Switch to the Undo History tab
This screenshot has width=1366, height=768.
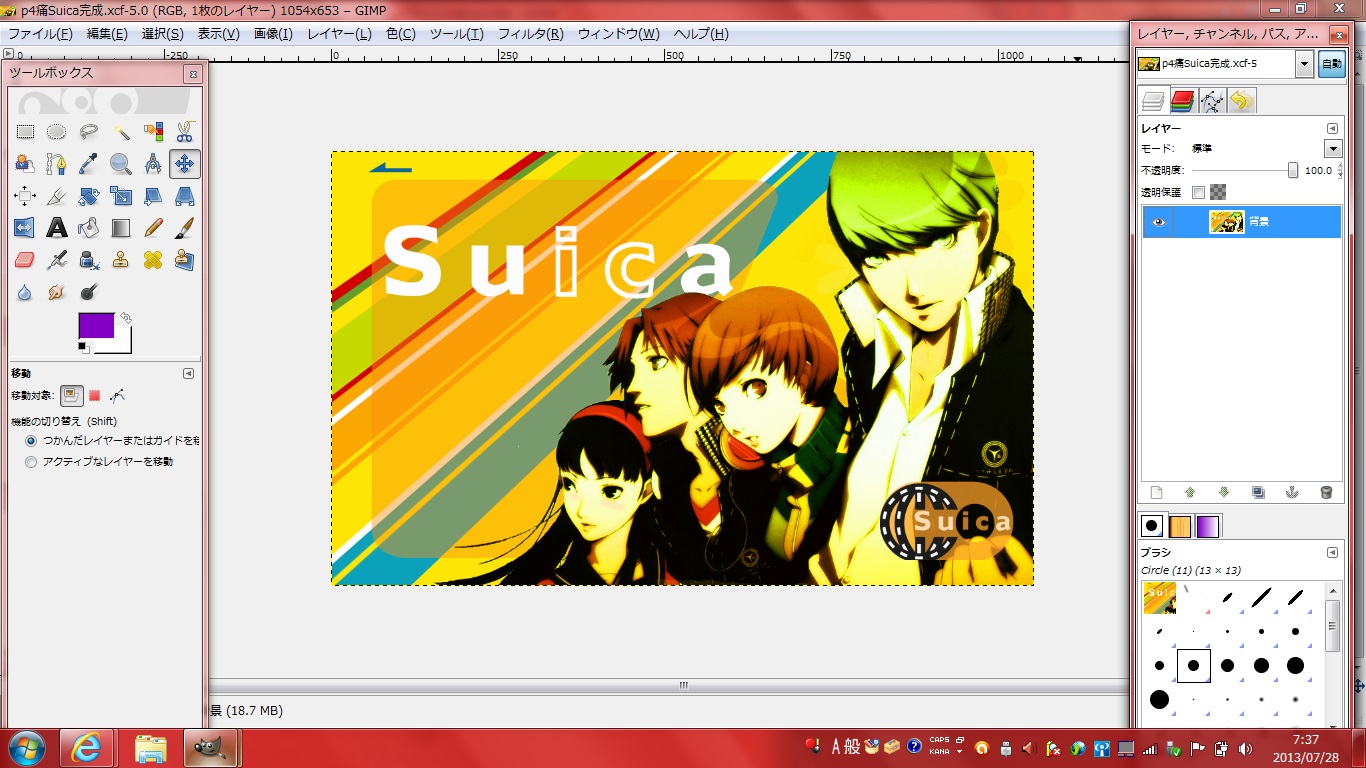point(1241,100)
